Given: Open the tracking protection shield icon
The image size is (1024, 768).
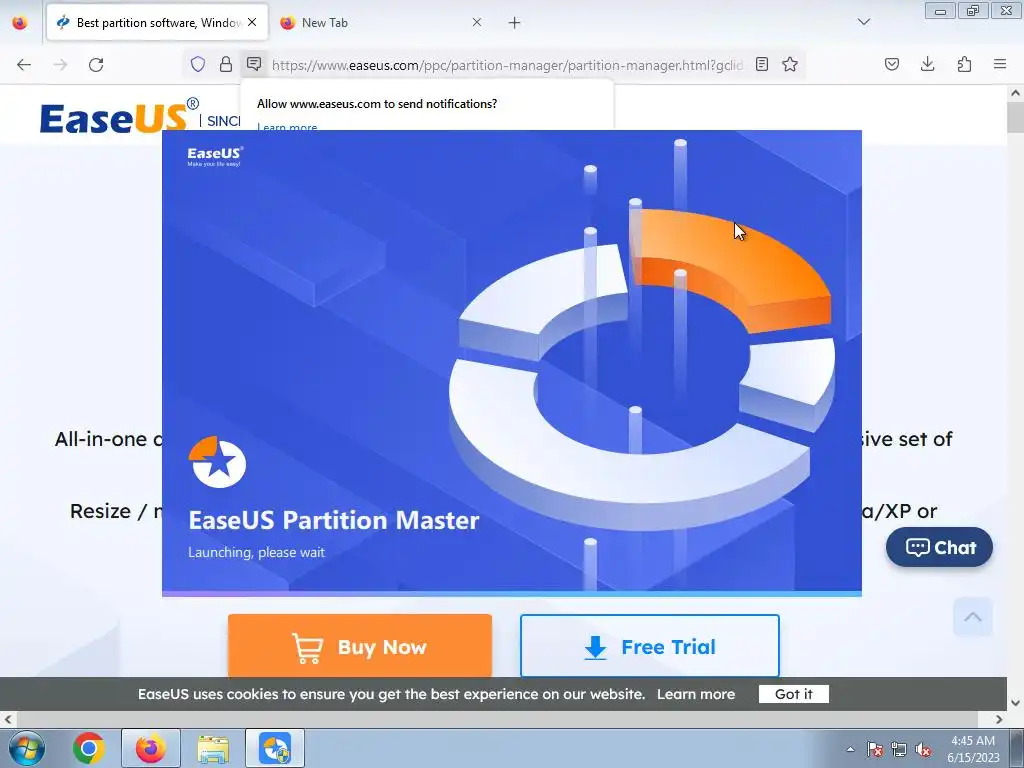Looking at the screenshot, I should pyautogui.click(x=198, y=64).
